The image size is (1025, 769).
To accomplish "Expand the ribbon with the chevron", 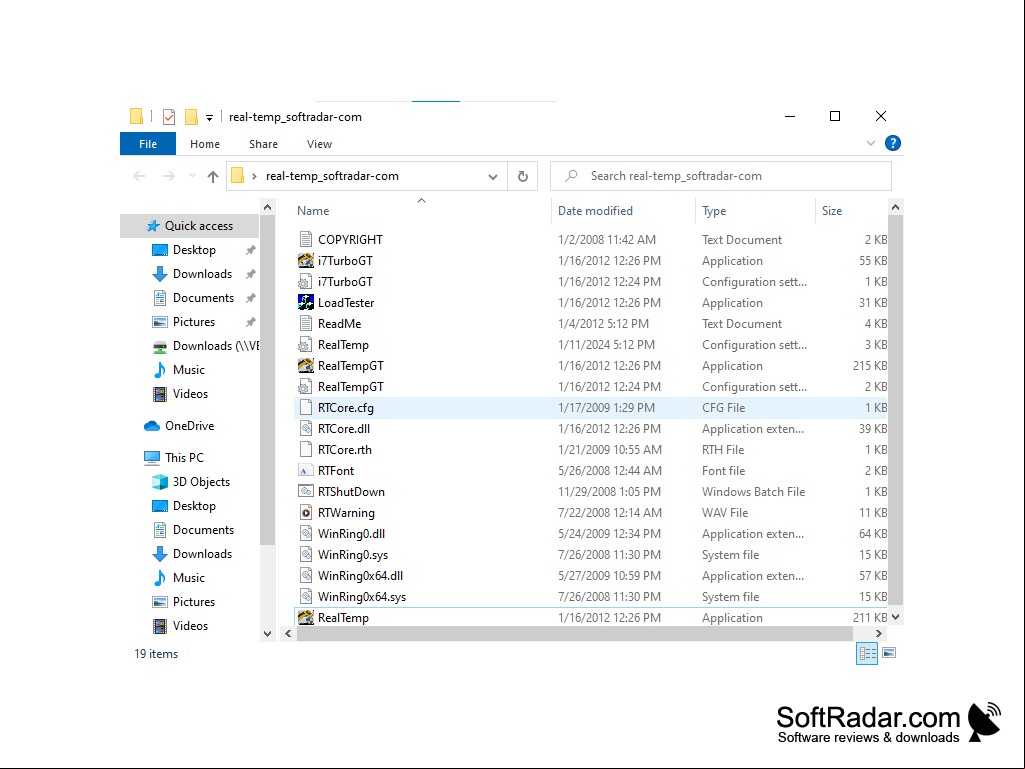I will (871, 143).
